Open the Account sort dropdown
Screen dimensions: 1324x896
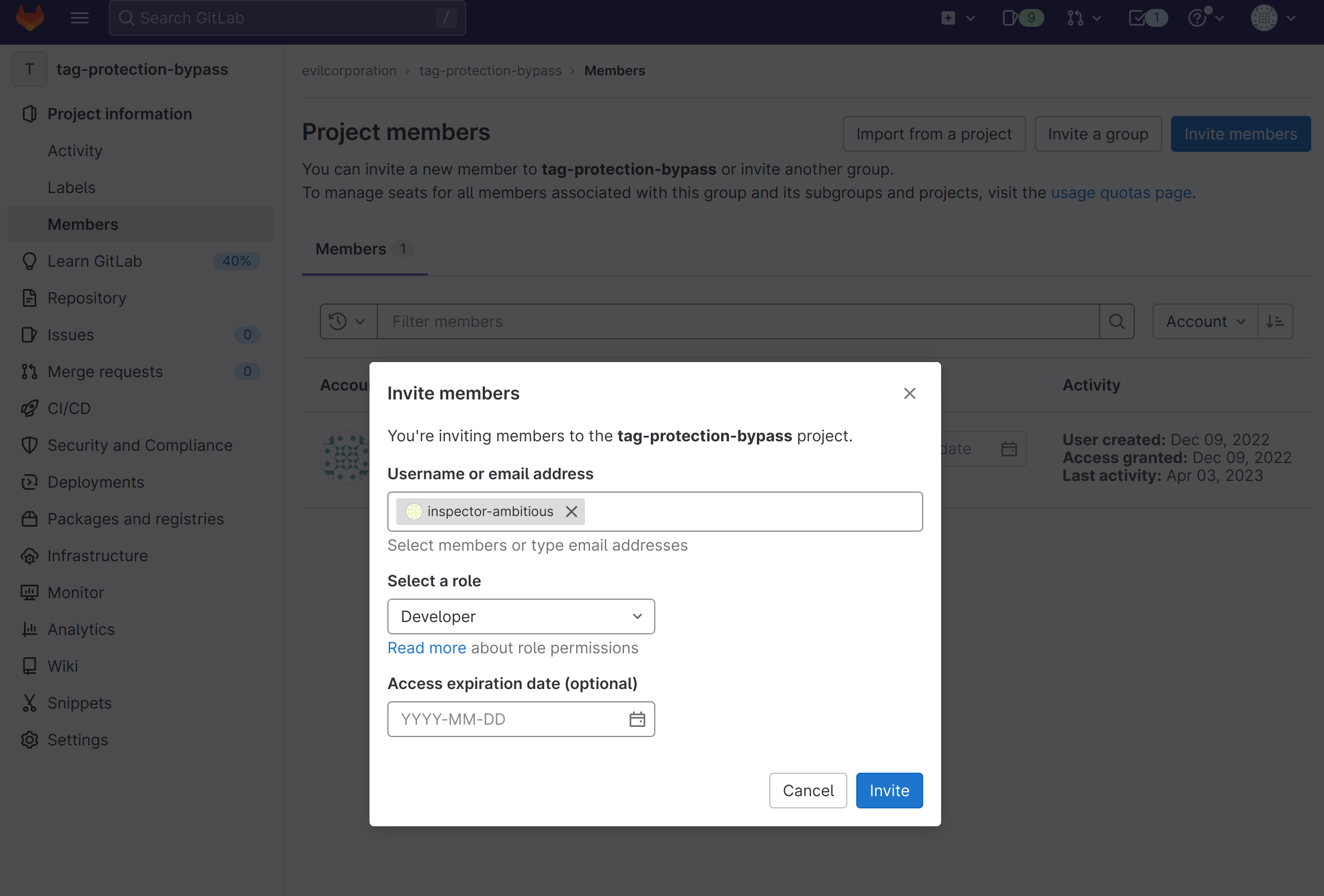click(1205, 321)
